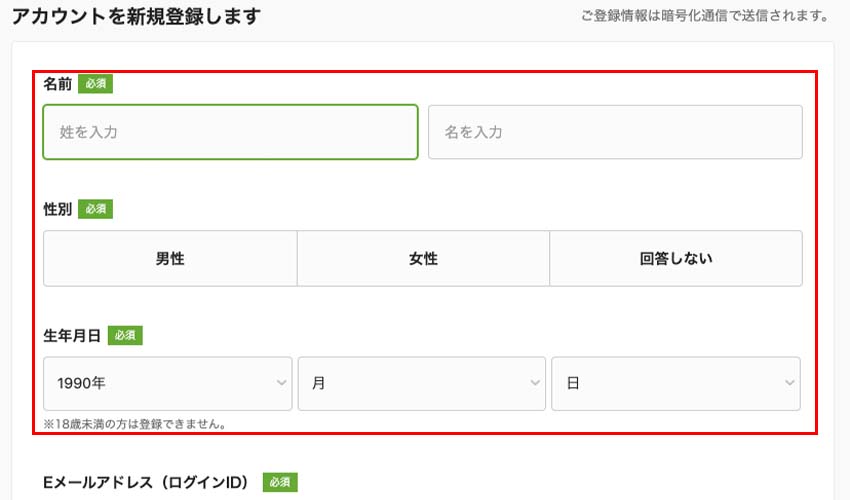Click the 生年月日 field label

coord(72,336)
